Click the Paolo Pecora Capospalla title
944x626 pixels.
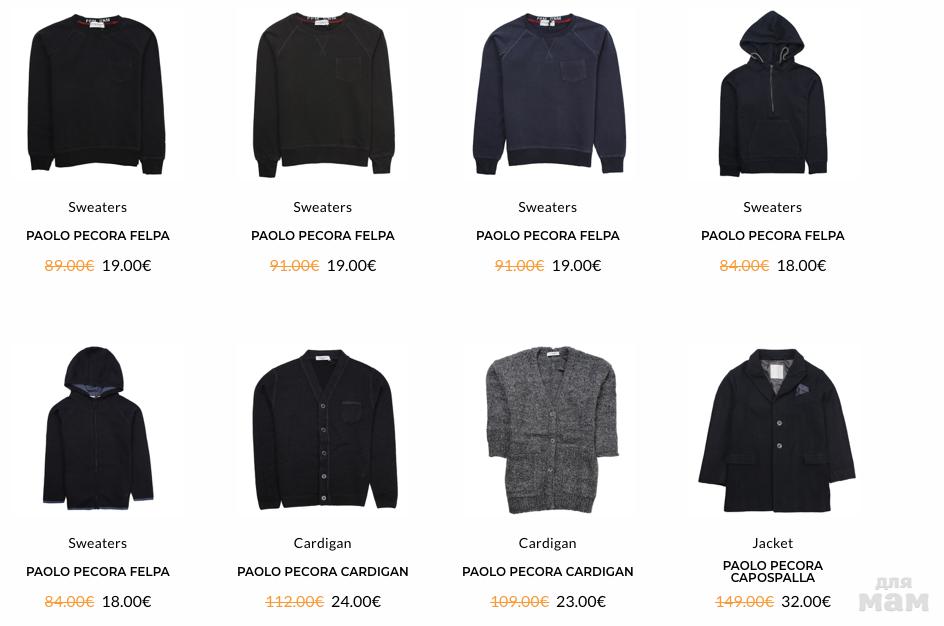coord(772,572)
